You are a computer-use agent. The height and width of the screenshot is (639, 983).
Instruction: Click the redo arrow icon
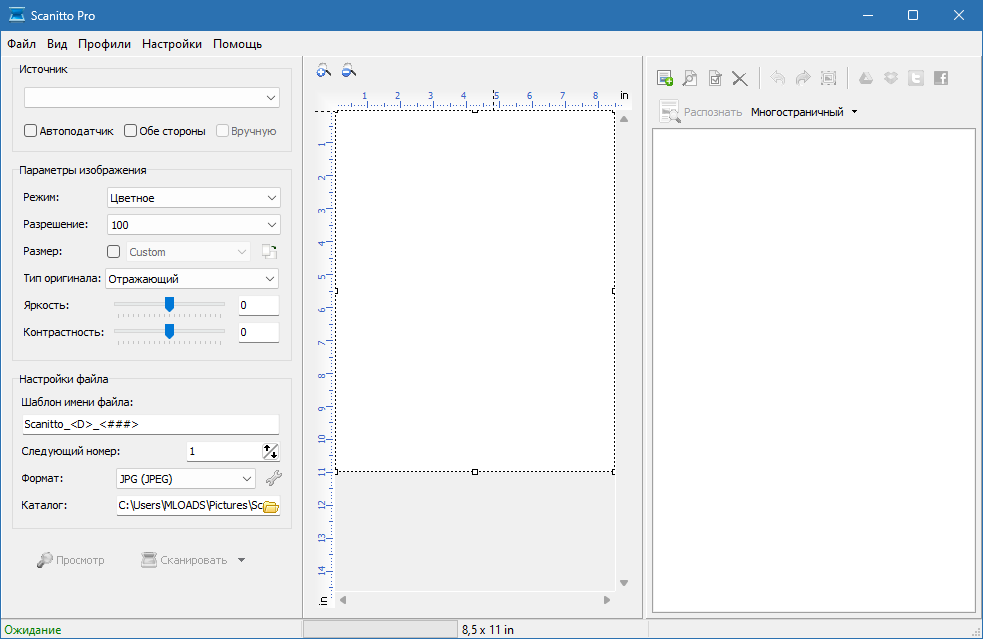pyautogui.click(x=803, y=78)
